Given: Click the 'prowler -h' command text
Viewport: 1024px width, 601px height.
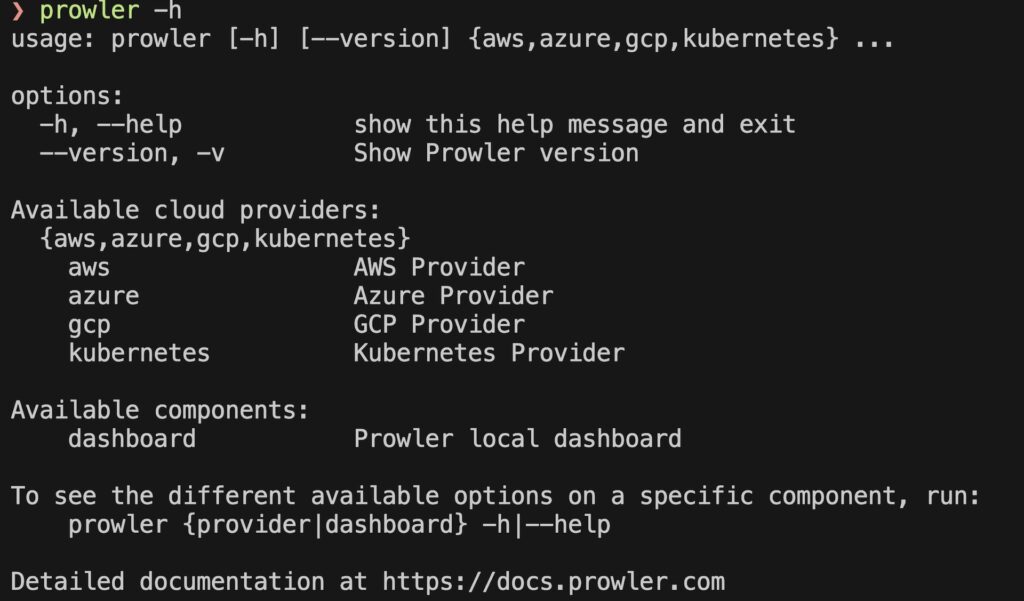Looking at the screenshot, I should point(110,11).
